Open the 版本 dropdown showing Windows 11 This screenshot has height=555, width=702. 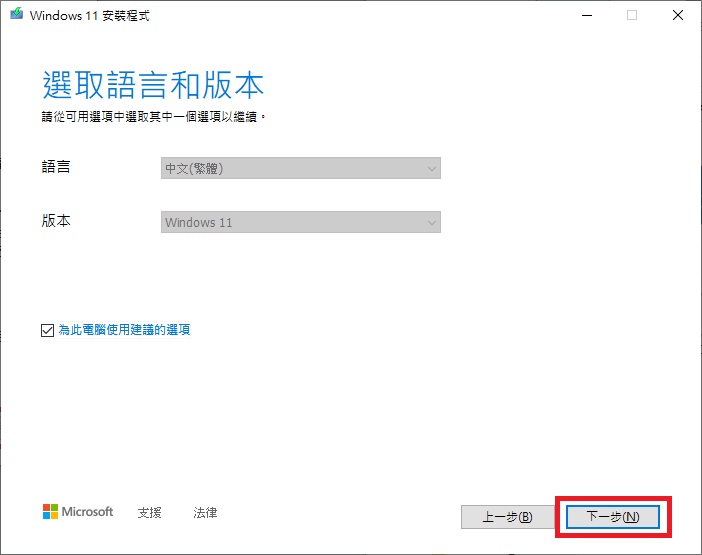(x=301, y=222)
